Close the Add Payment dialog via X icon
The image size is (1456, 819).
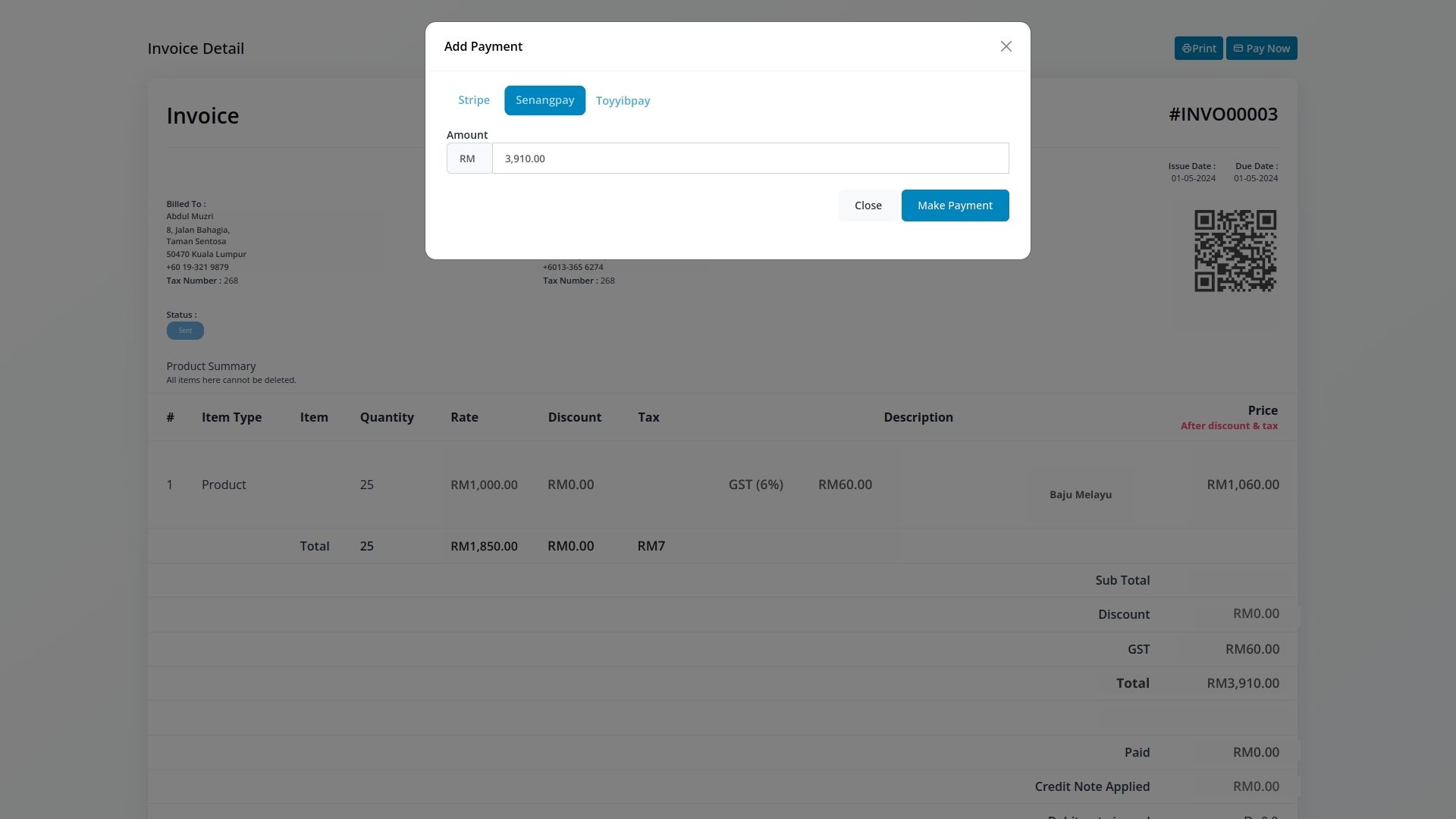[1006, 47]
